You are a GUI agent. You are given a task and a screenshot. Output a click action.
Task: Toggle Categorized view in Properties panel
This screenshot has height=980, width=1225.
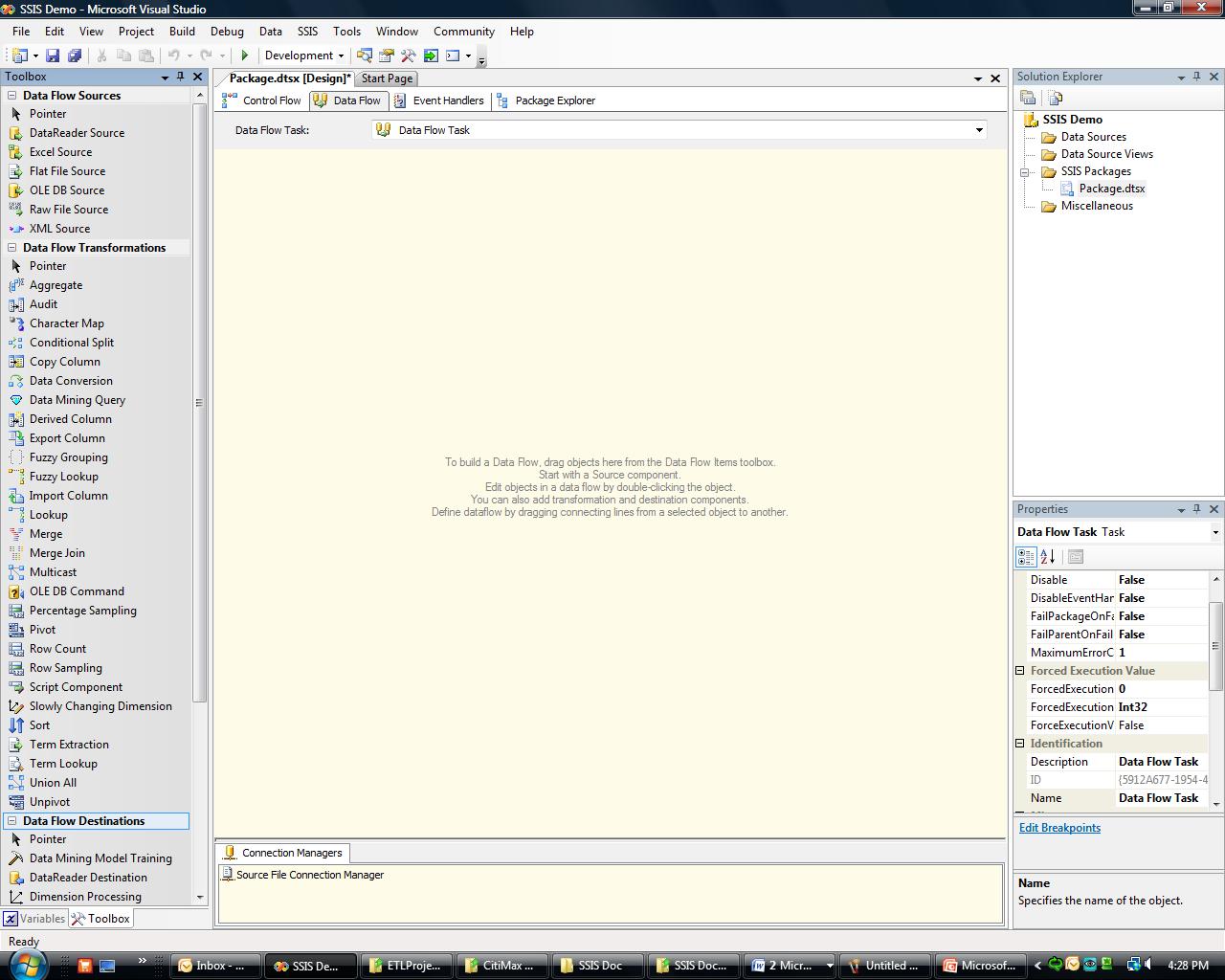click(x=1026, y=556)
